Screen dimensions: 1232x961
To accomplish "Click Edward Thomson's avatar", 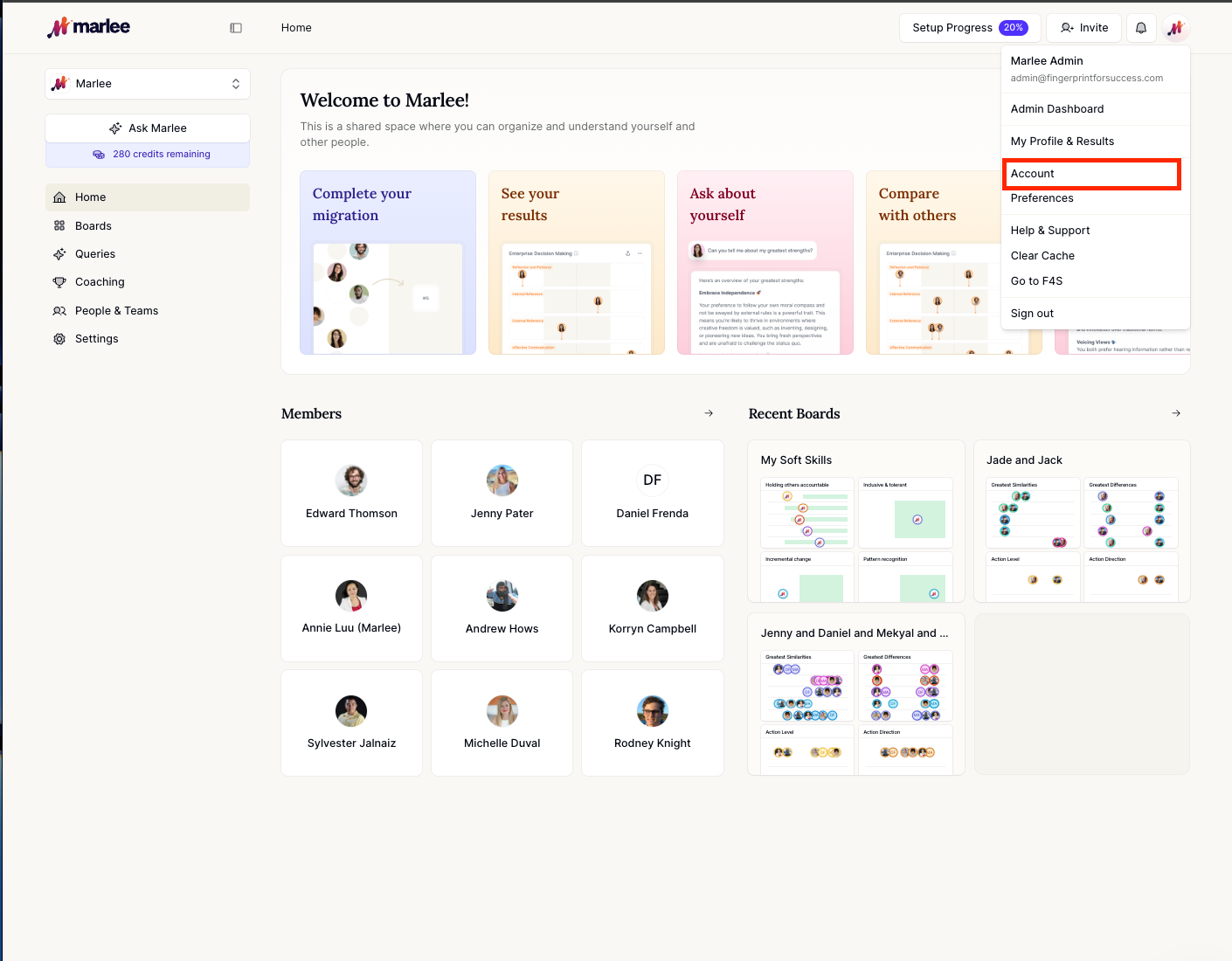I will (351, 480).
